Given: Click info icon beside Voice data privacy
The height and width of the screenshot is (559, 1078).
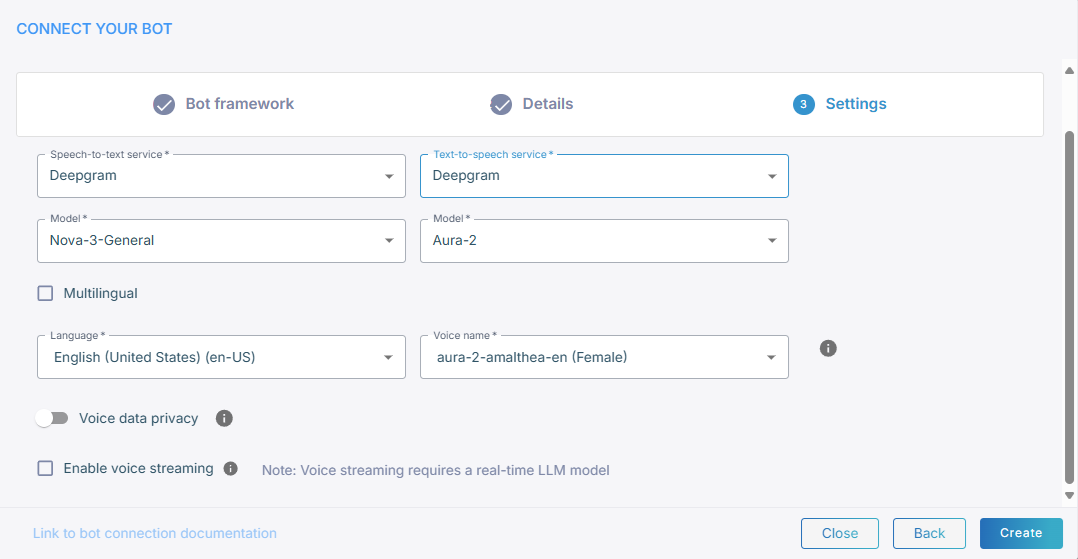Looking at the screenshot, I should click(x=224, y=418).
